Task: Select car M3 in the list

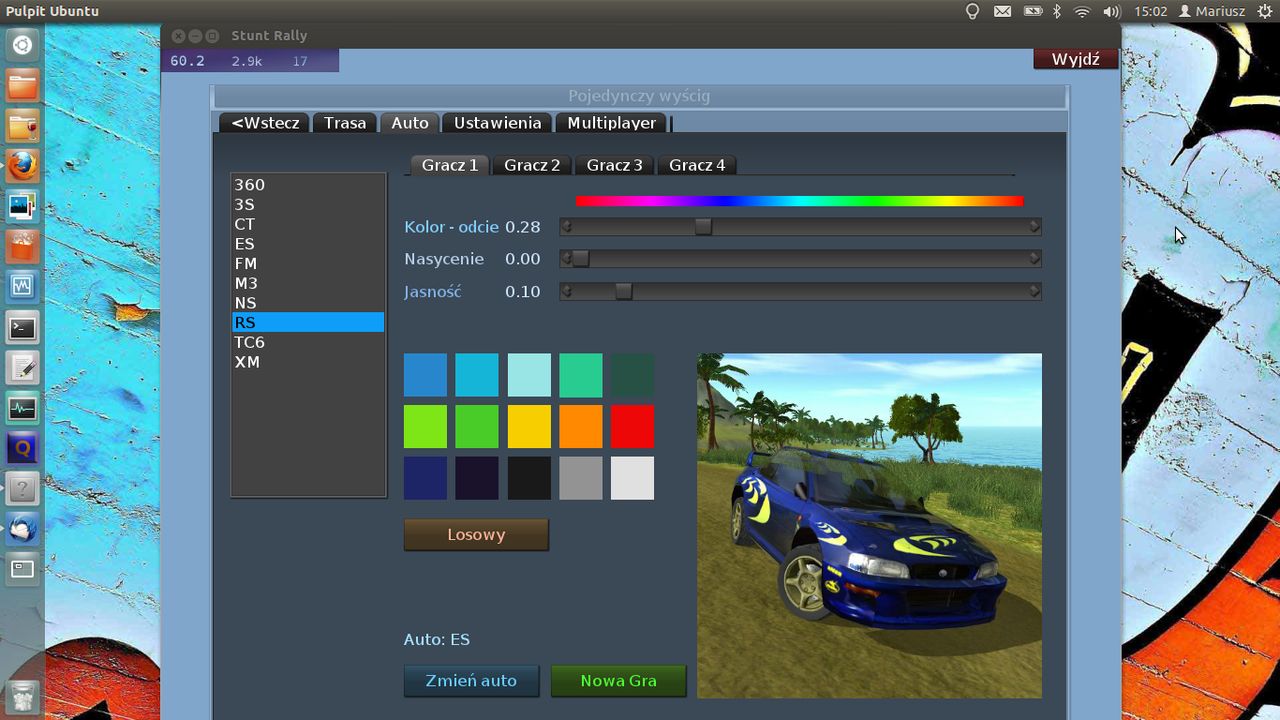Action: pos(308,283)
